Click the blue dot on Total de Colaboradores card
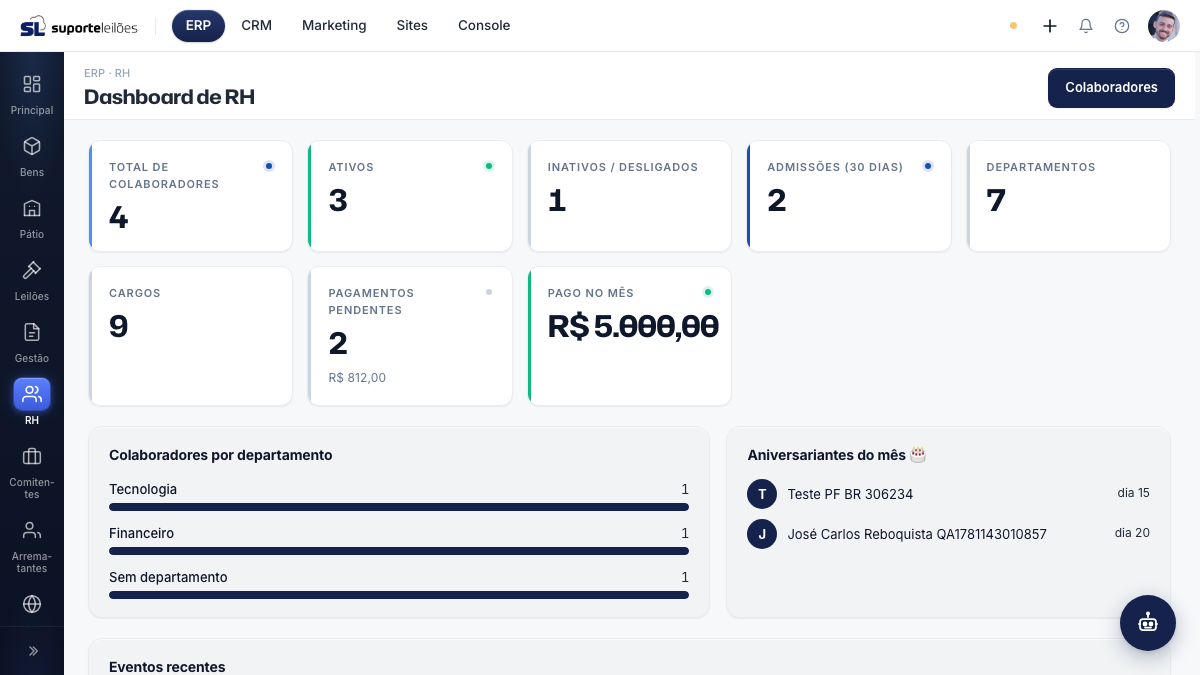Image resolution: width=1200 pixels, height=675 pixels. pos(269,166)
